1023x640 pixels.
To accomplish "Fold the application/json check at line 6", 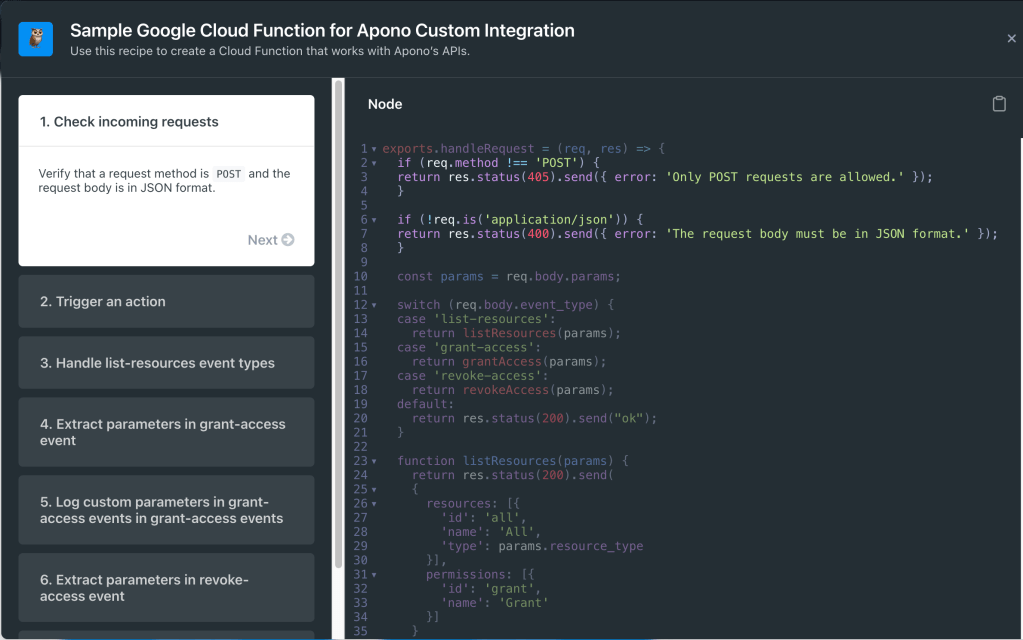I will click(x=374, y=219).
